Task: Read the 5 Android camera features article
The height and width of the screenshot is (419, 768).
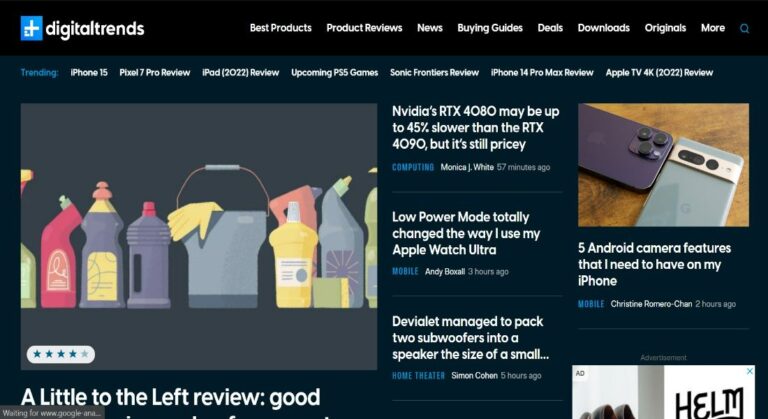Action: pyautogui.click(x=654, y=264)
